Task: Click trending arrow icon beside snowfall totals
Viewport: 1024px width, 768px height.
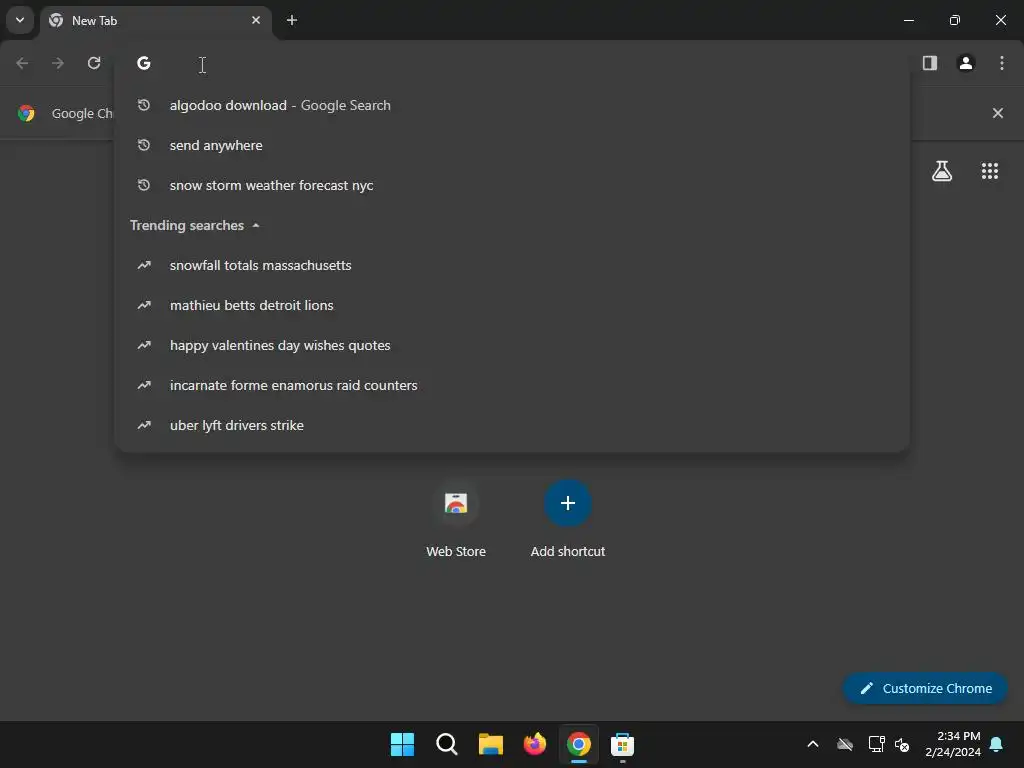Action: click(144, 265)
